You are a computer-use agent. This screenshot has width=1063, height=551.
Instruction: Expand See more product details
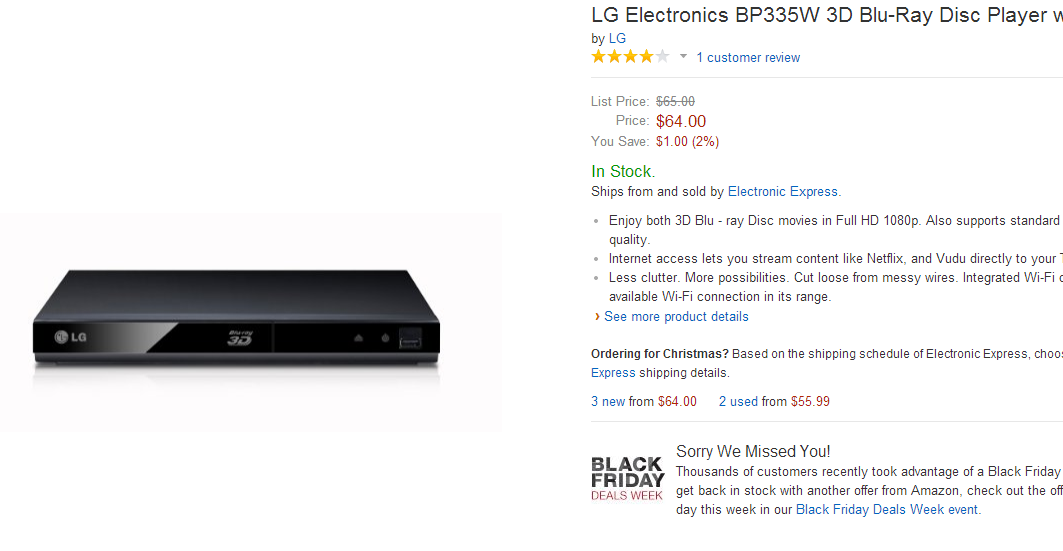tap(676, 317)
